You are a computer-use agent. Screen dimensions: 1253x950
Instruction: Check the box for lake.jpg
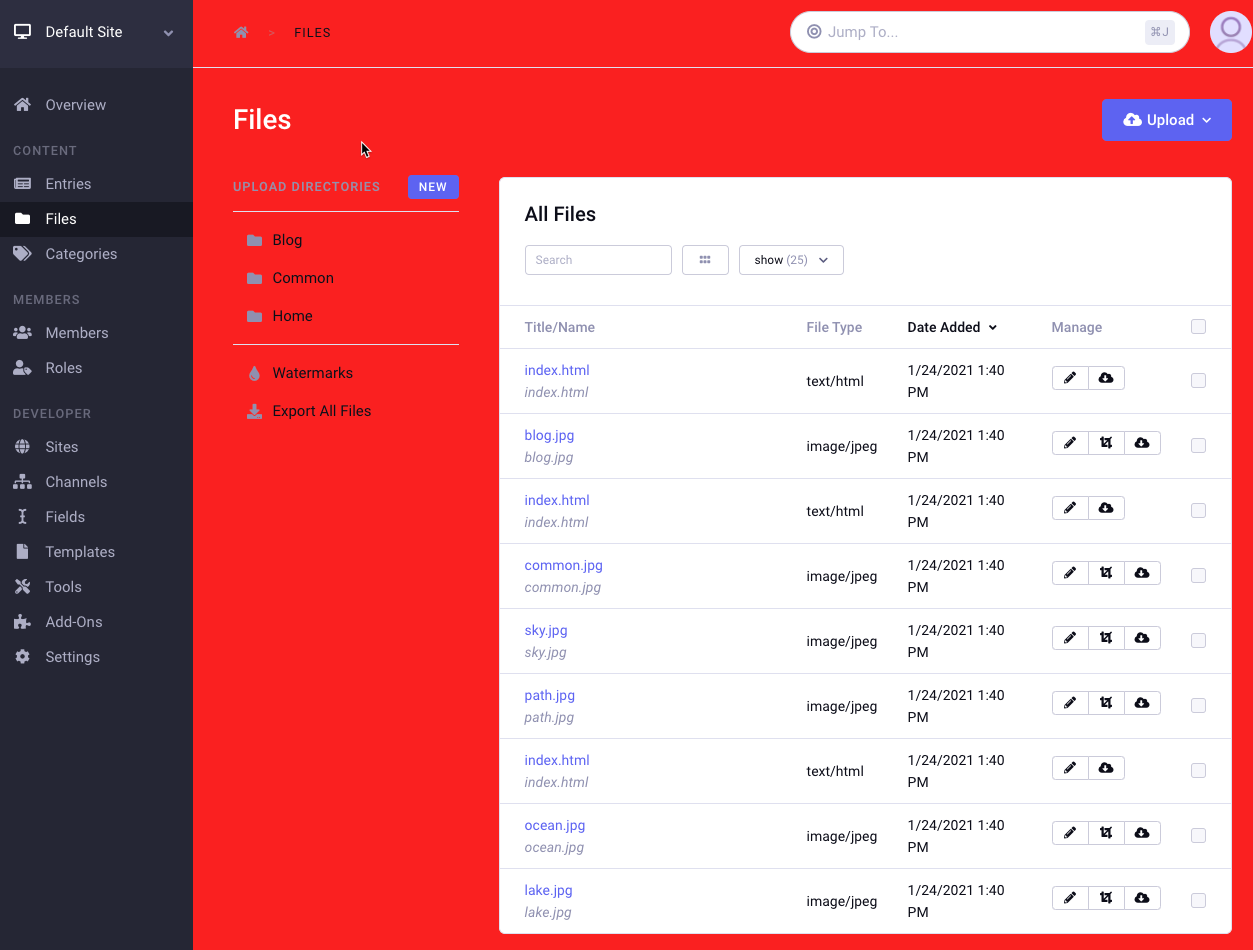coord(1198,900)
